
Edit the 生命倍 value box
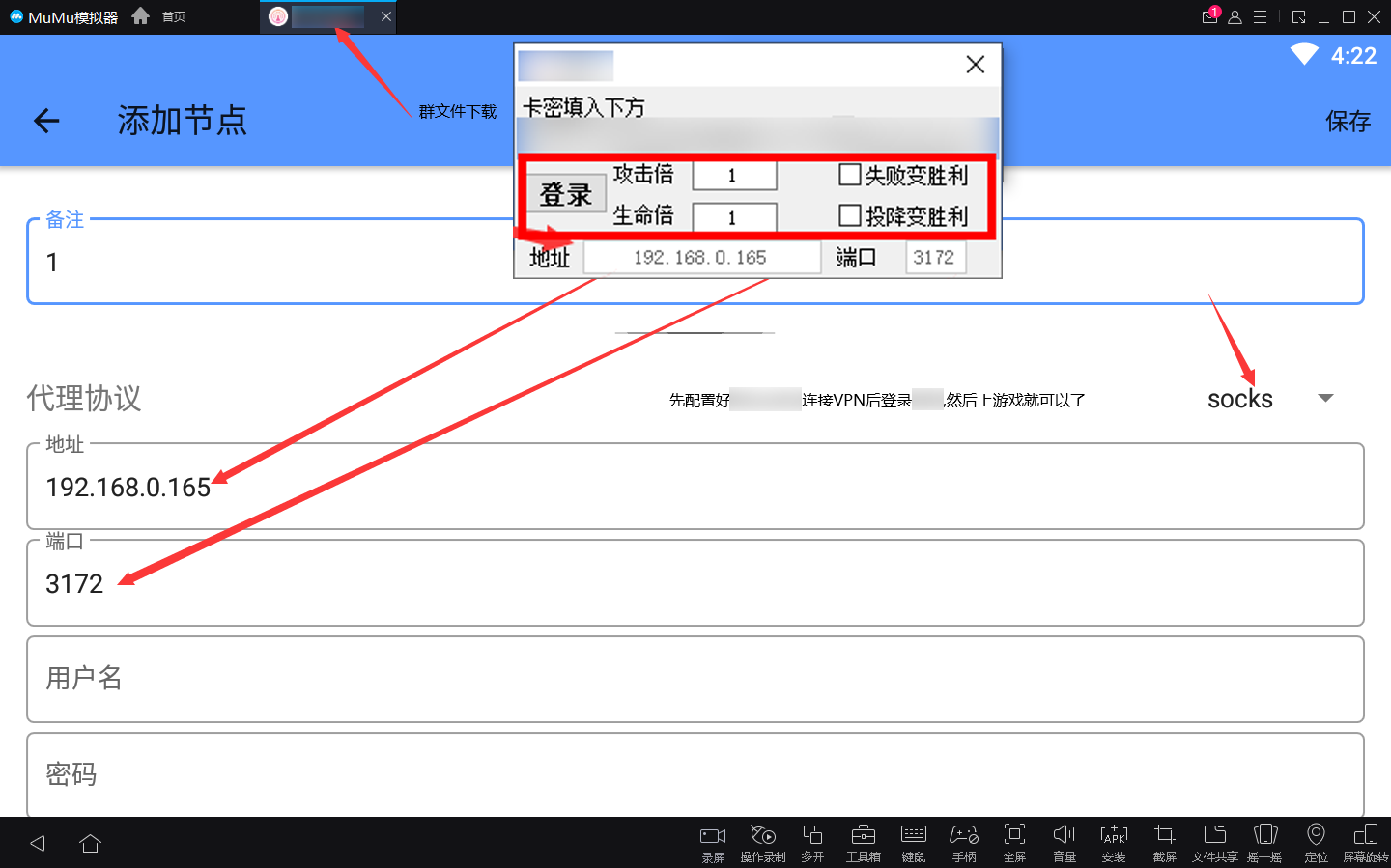734,217
